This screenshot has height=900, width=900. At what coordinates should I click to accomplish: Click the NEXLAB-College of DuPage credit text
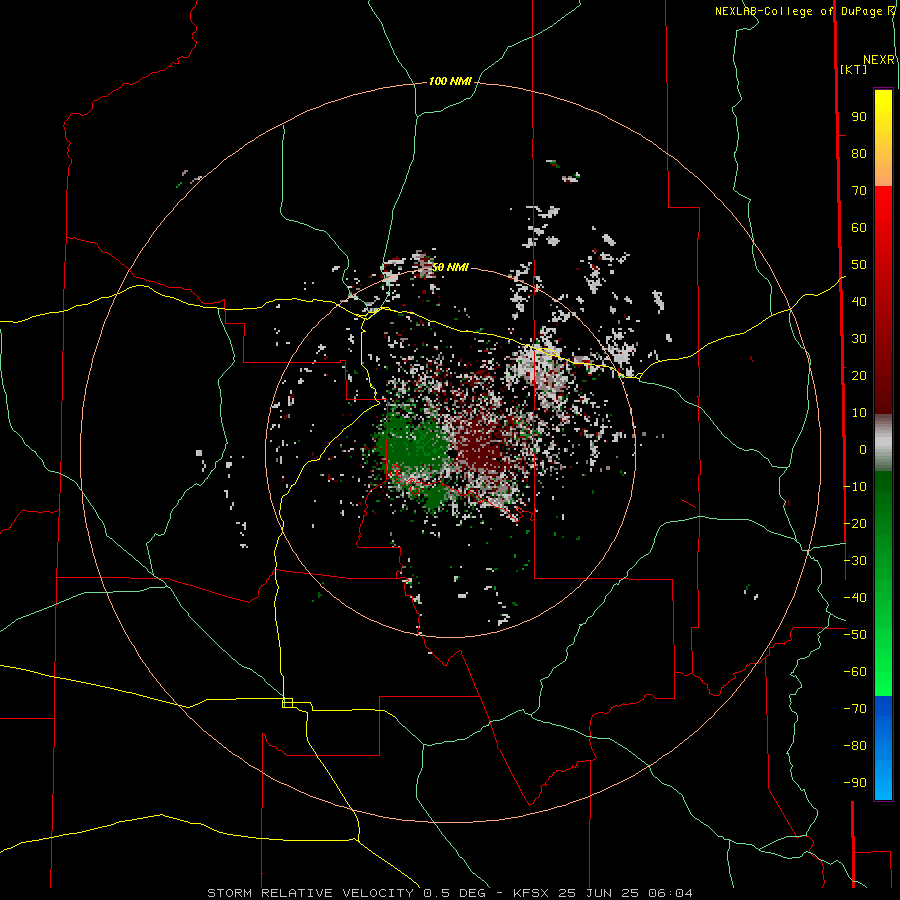(798, 11)
